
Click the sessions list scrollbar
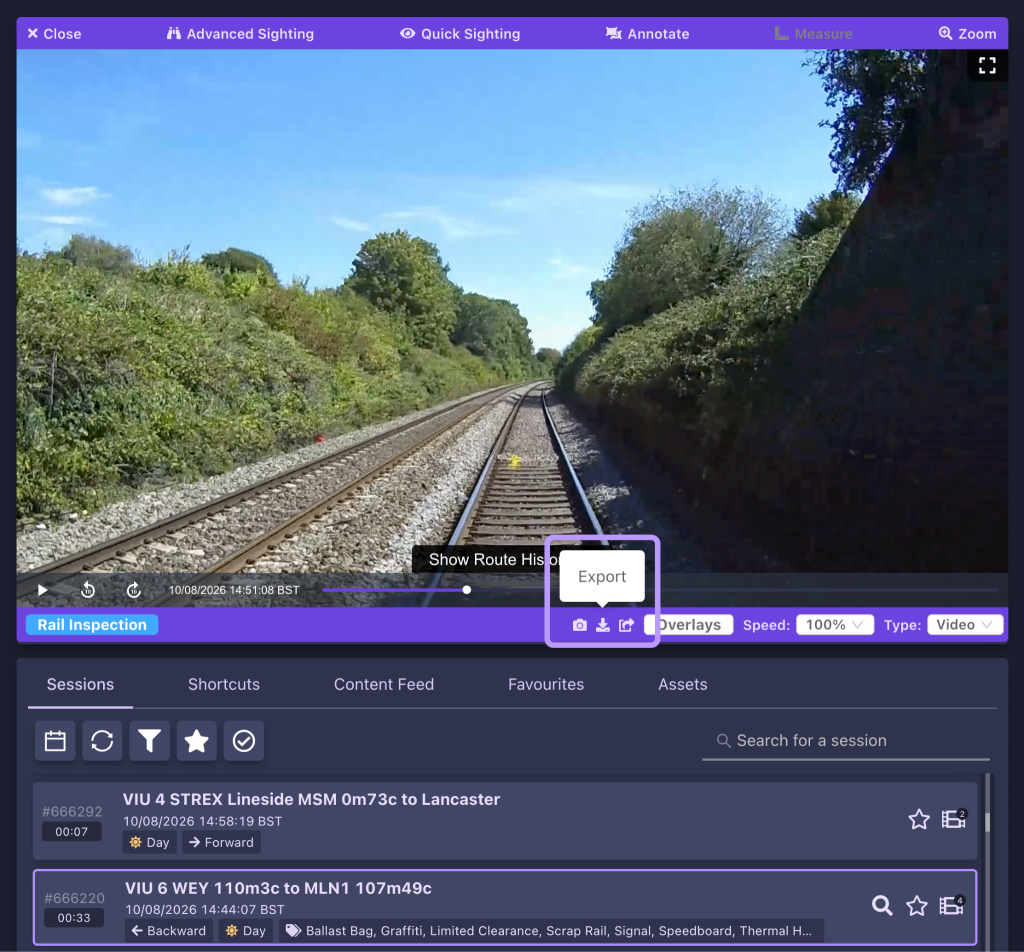pyautogui.click(x=987, y=821)
